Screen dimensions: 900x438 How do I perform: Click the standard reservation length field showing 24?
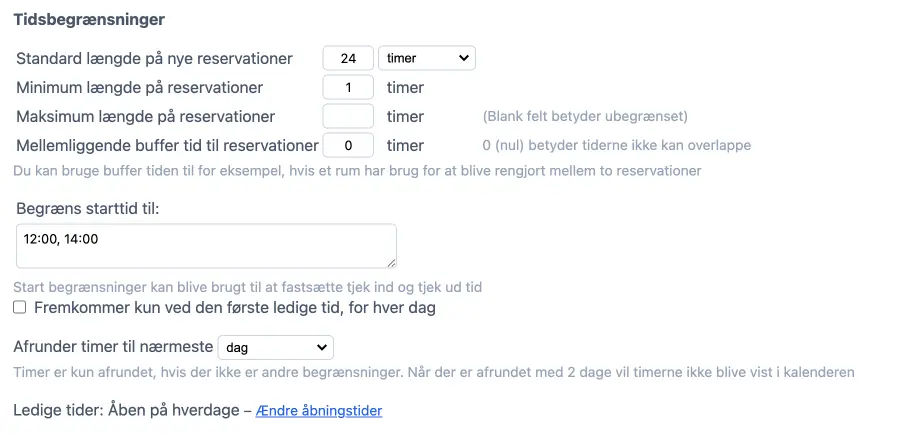click(348, 58)
